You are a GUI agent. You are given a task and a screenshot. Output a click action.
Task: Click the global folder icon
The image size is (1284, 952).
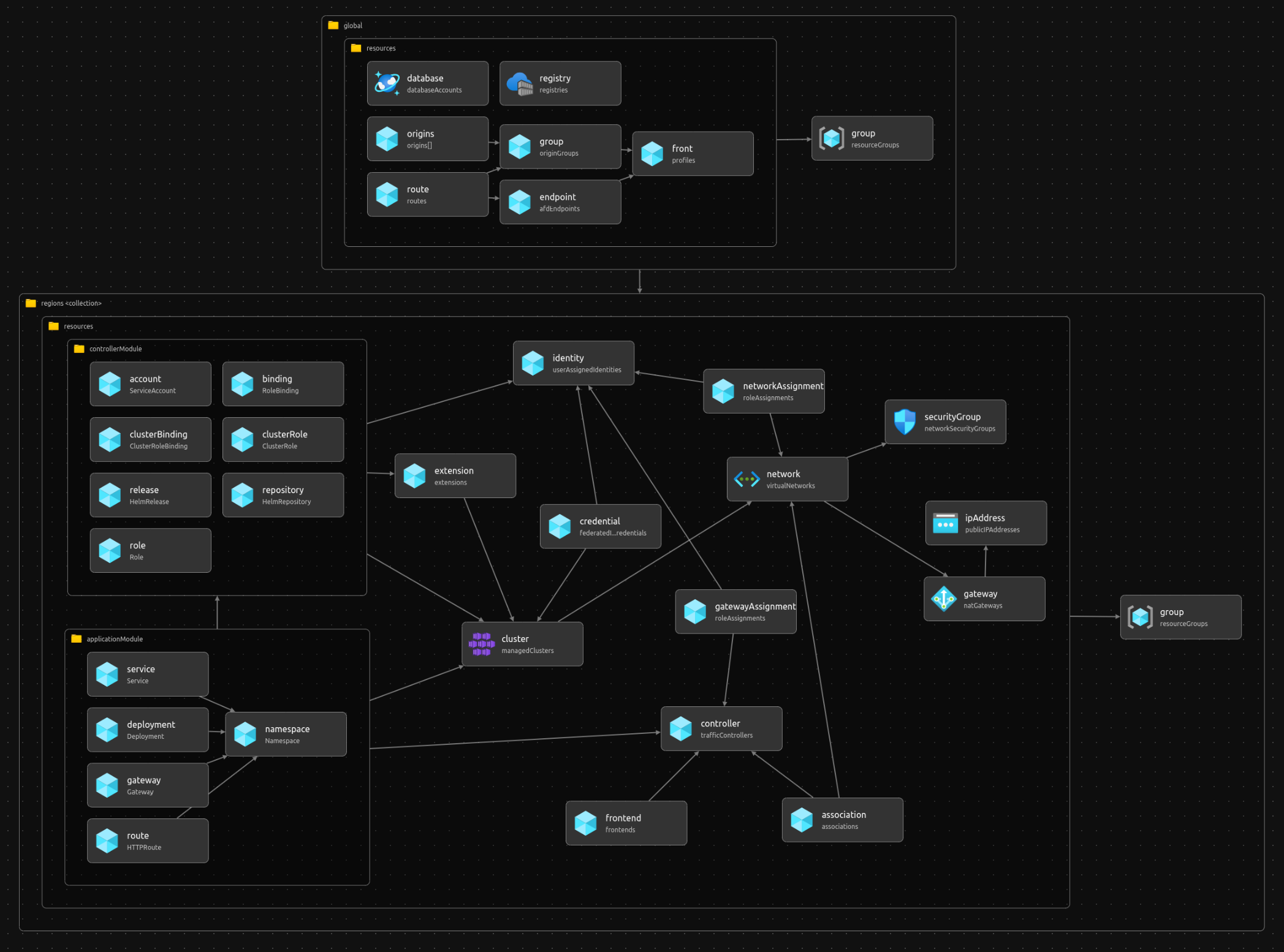coord(333,25)
